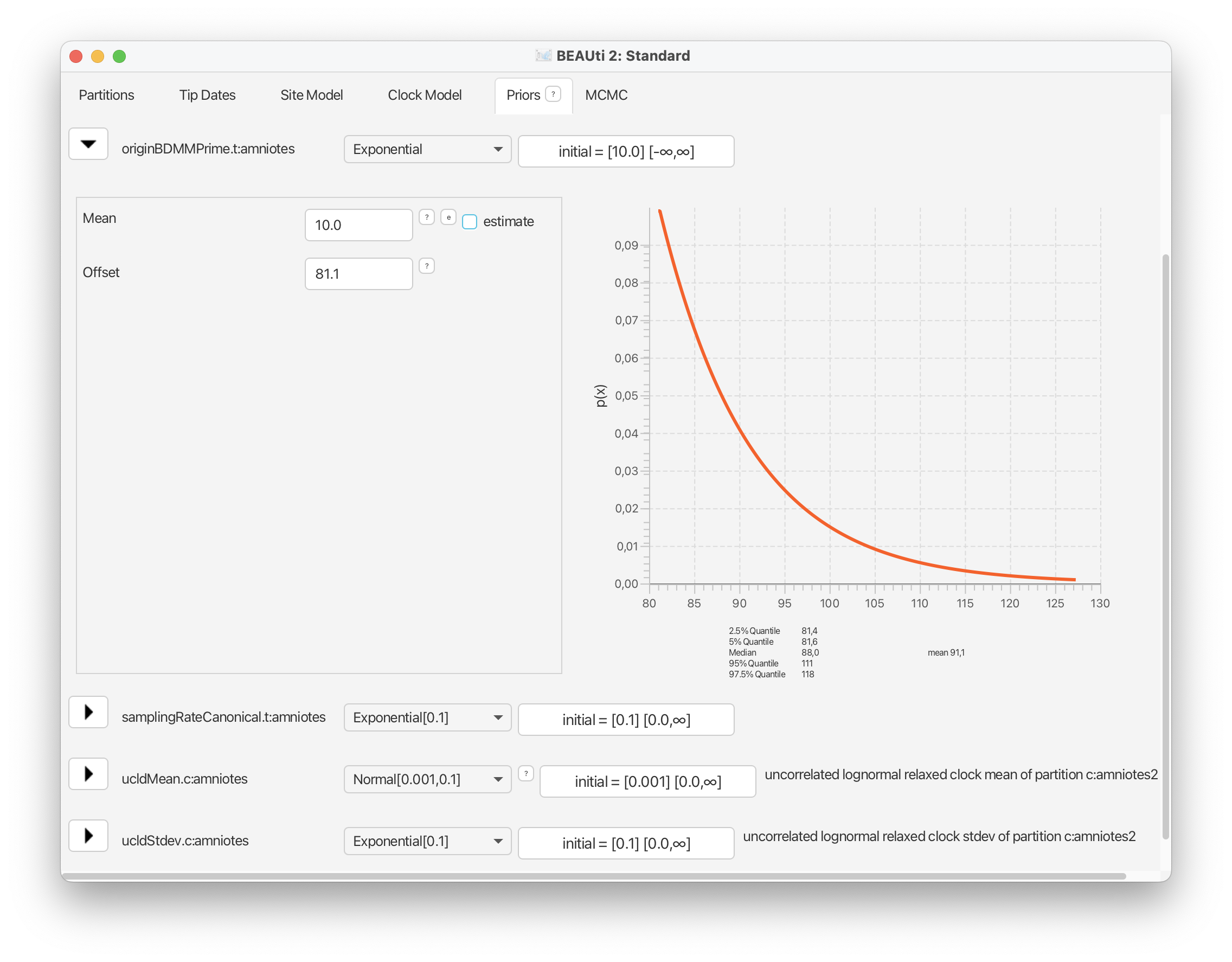The width and height of the screenshot is (1232, 962).
Task: Click the vertical scrollbar of priors panel
Action: click(1166, 546)
